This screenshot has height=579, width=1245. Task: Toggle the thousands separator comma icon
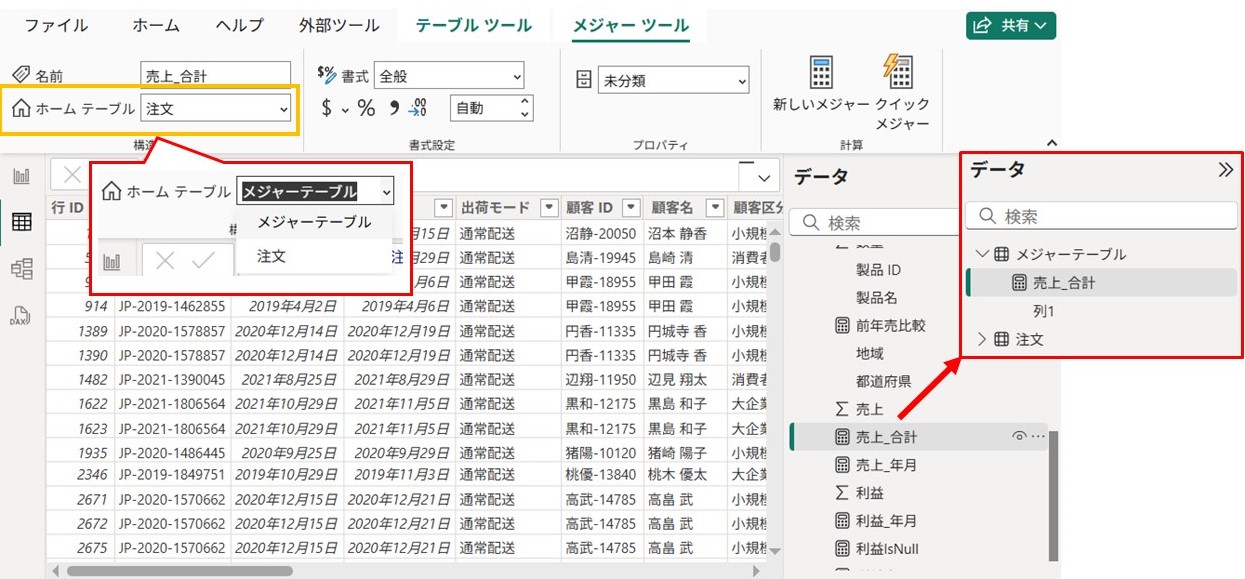click(394, 108)
